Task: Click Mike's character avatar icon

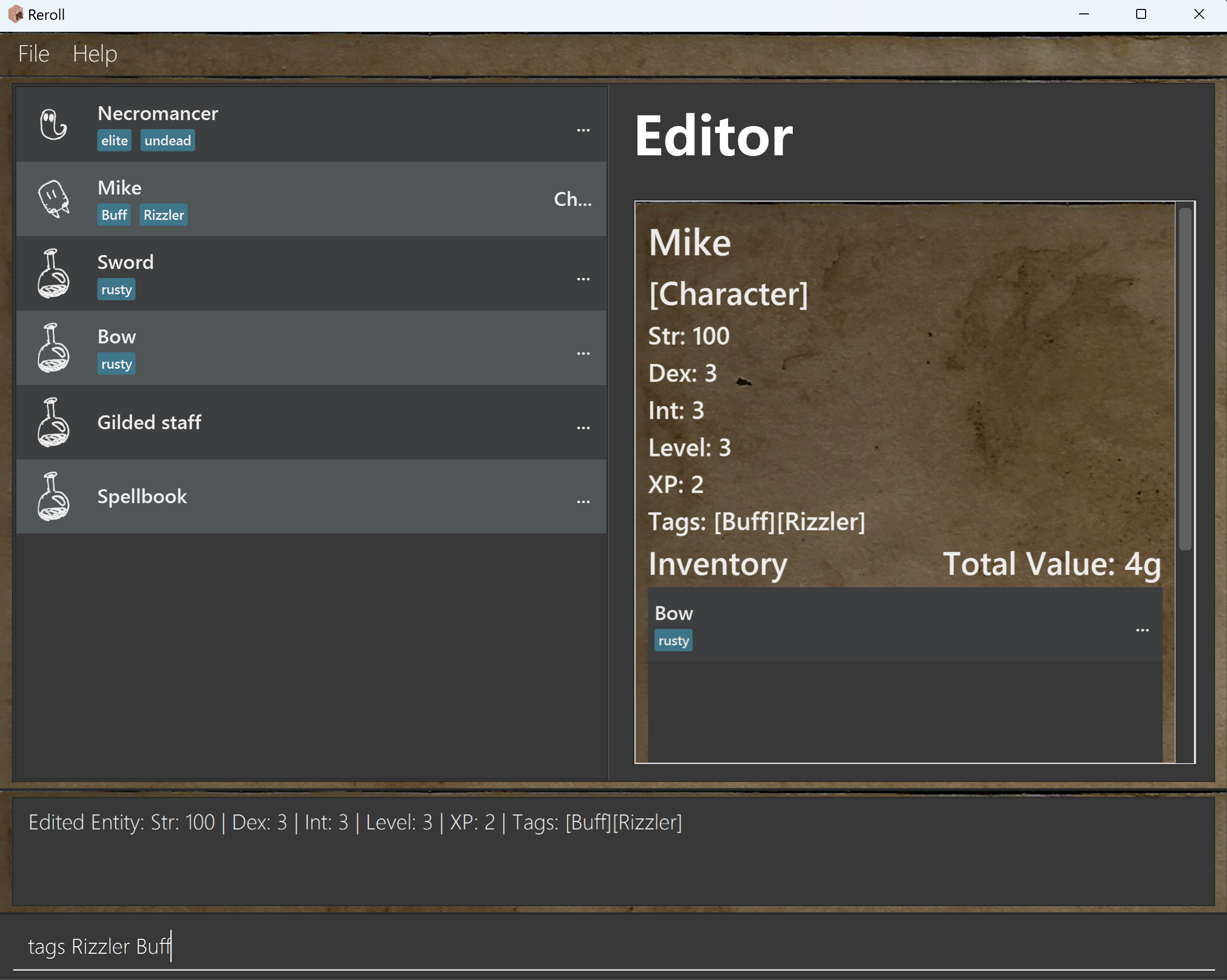Action: [54, 198]
